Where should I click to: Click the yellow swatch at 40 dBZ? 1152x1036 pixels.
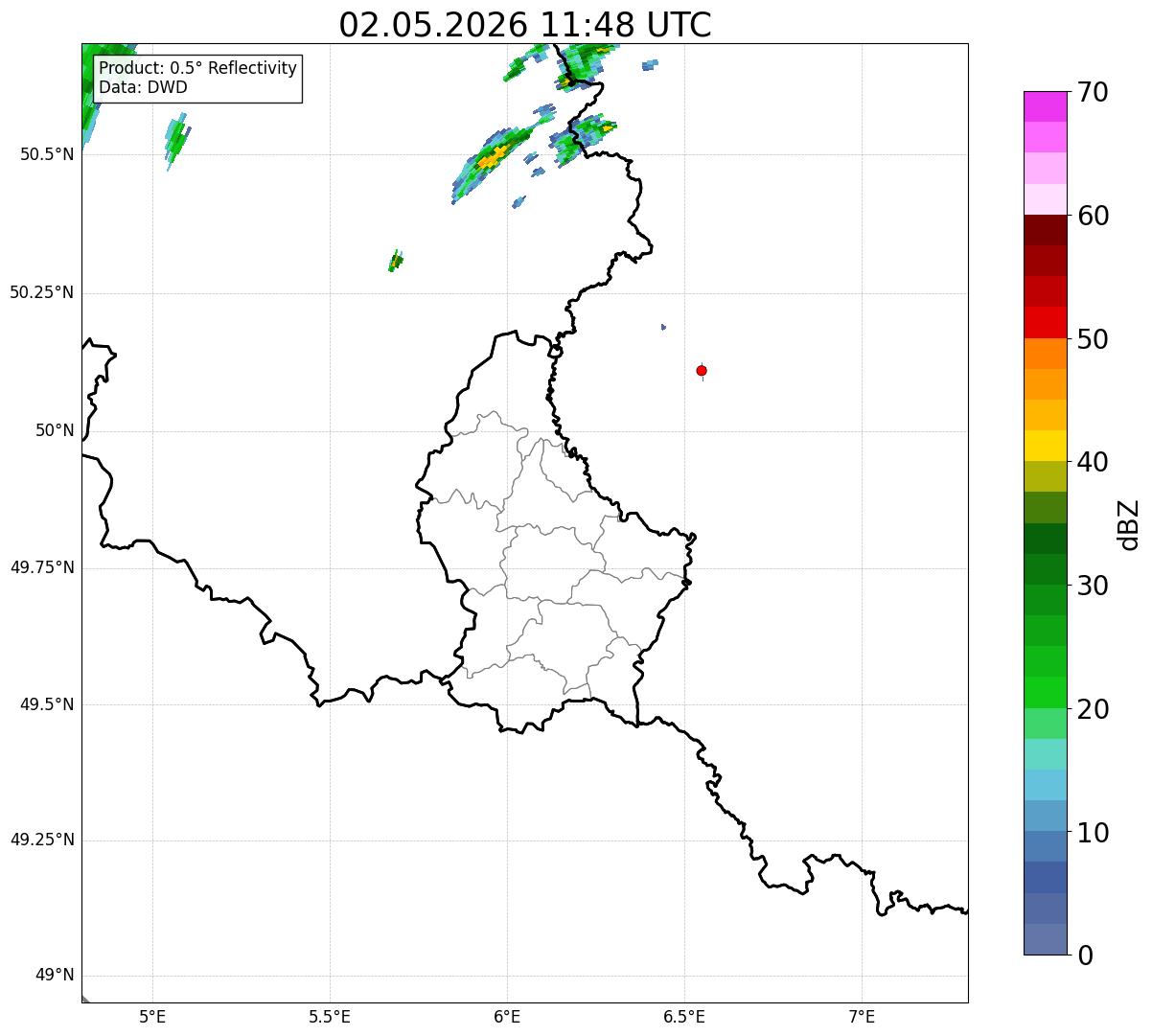1045,446
